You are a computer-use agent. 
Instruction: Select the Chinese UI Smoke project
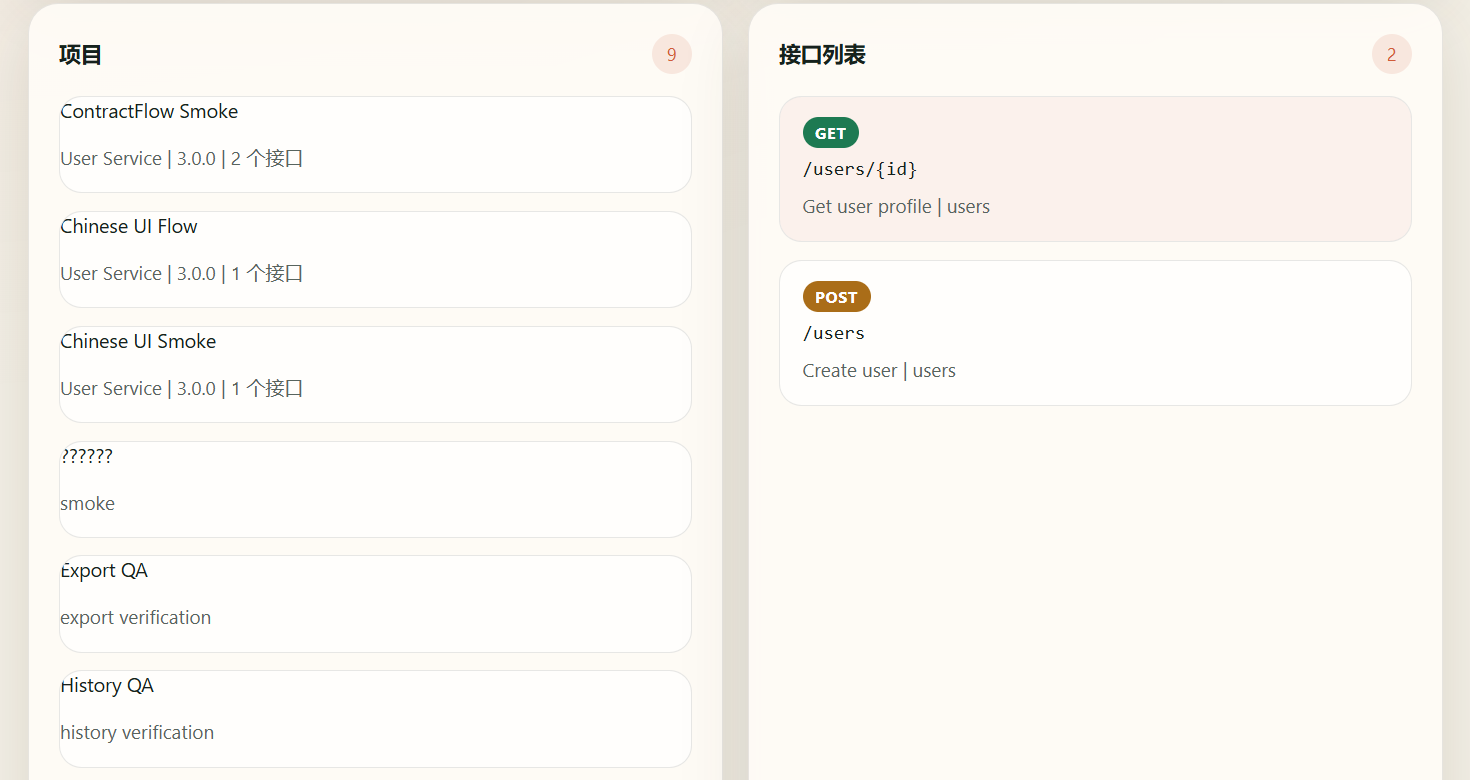[x=374, y=373]
